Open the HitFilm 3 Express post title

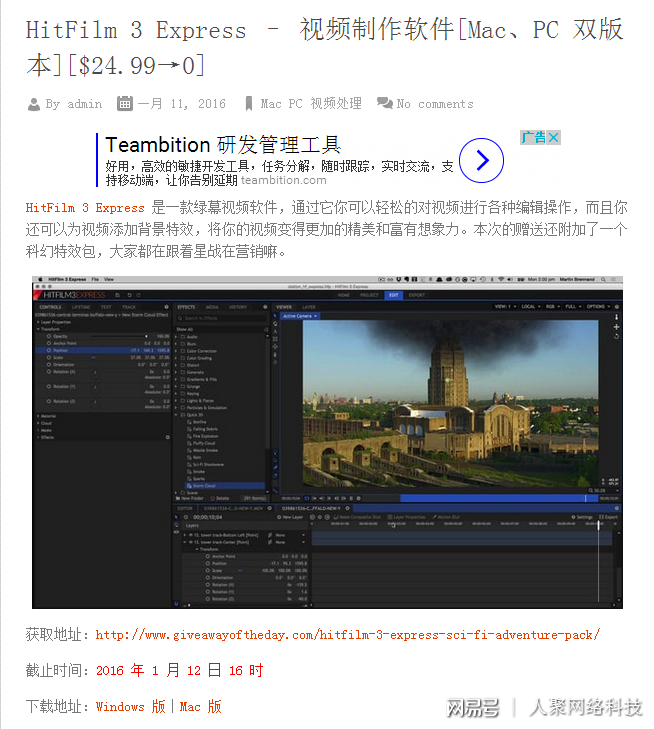click(x=324, y=47)
